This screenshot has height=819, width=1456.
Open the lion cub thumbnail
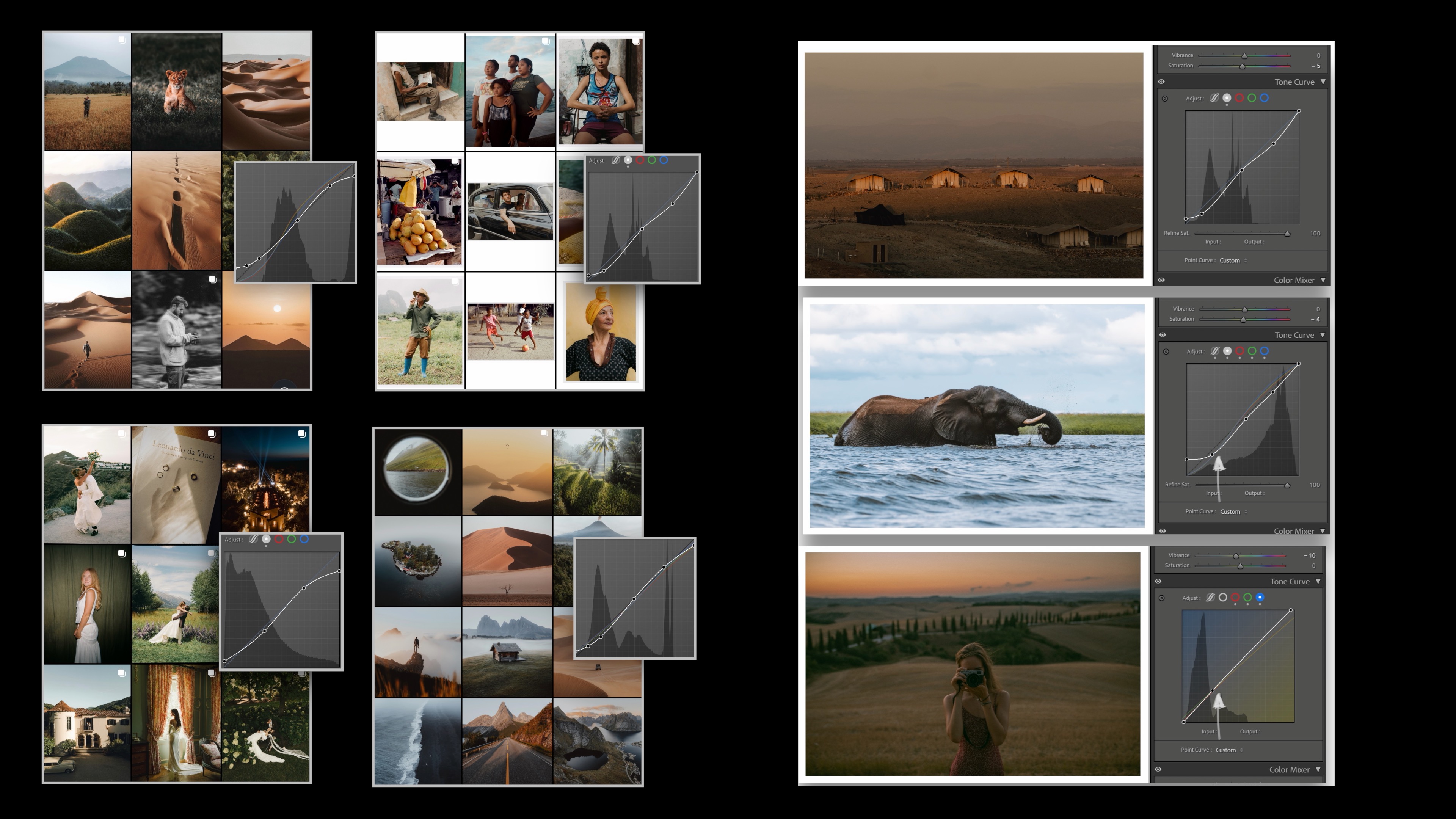177,91
